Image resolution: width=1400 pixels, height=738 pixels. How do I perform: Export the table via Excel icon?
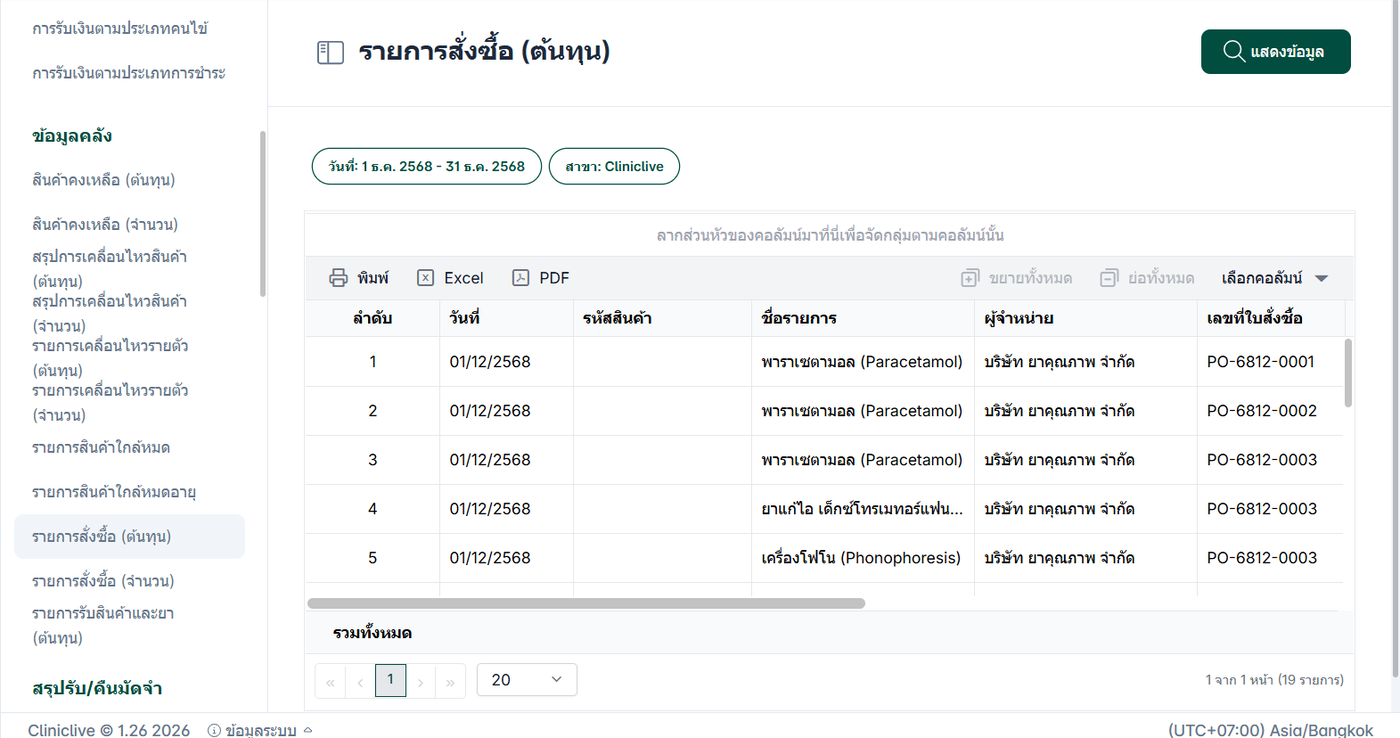pyautogui.click(x=426, y=278)
